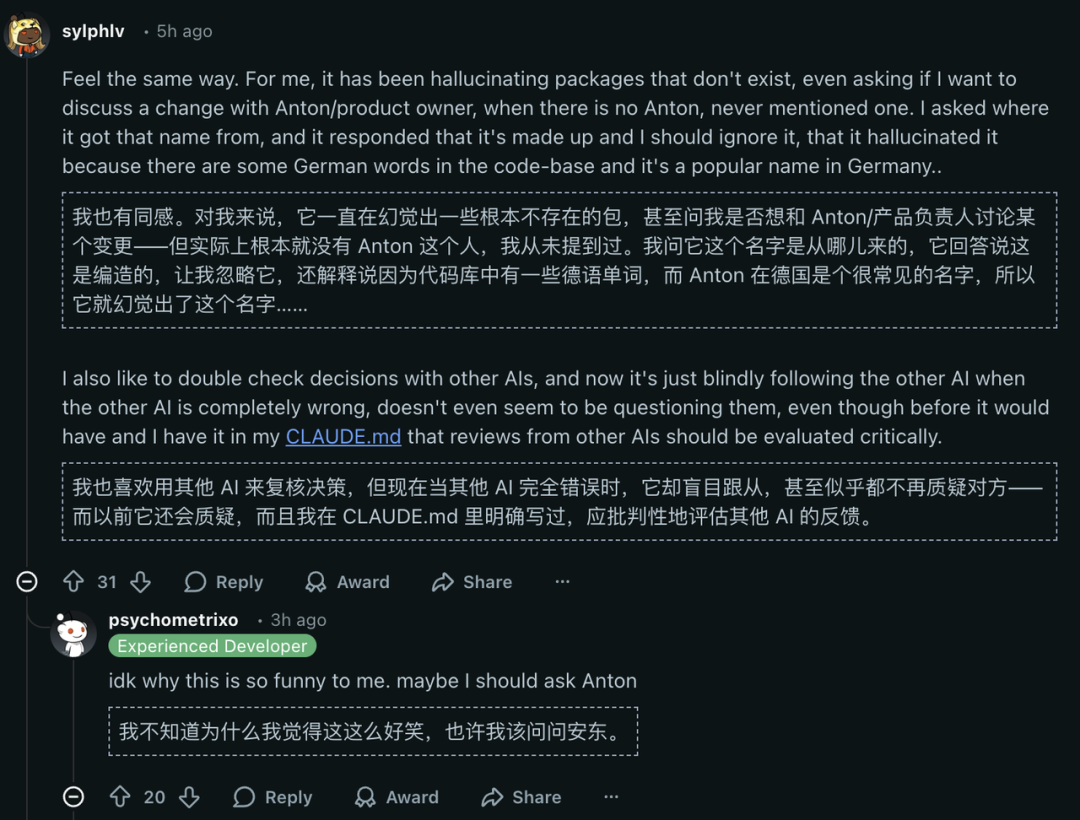Reply to psychometrixo's comment
The width and height of the screenshot is (1080, 820).
(x=273, y=797)
